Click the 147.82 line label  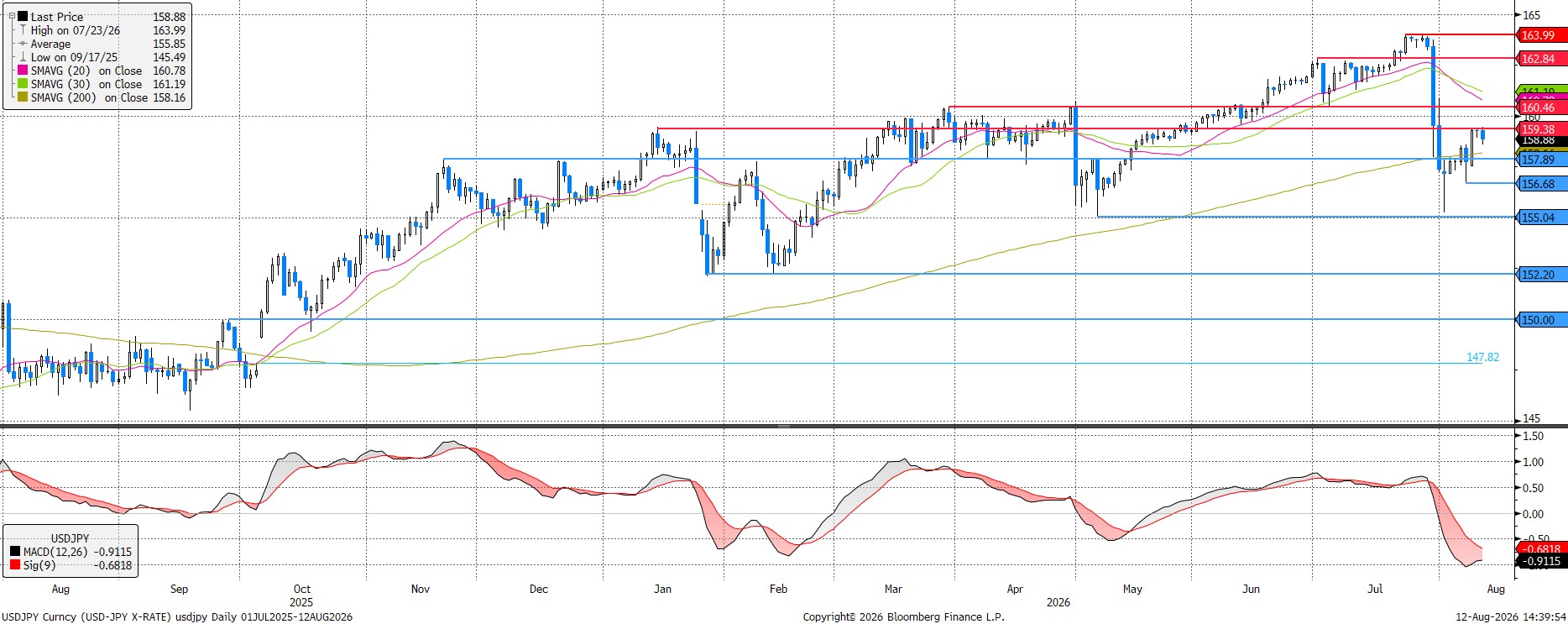(1482, 357)
